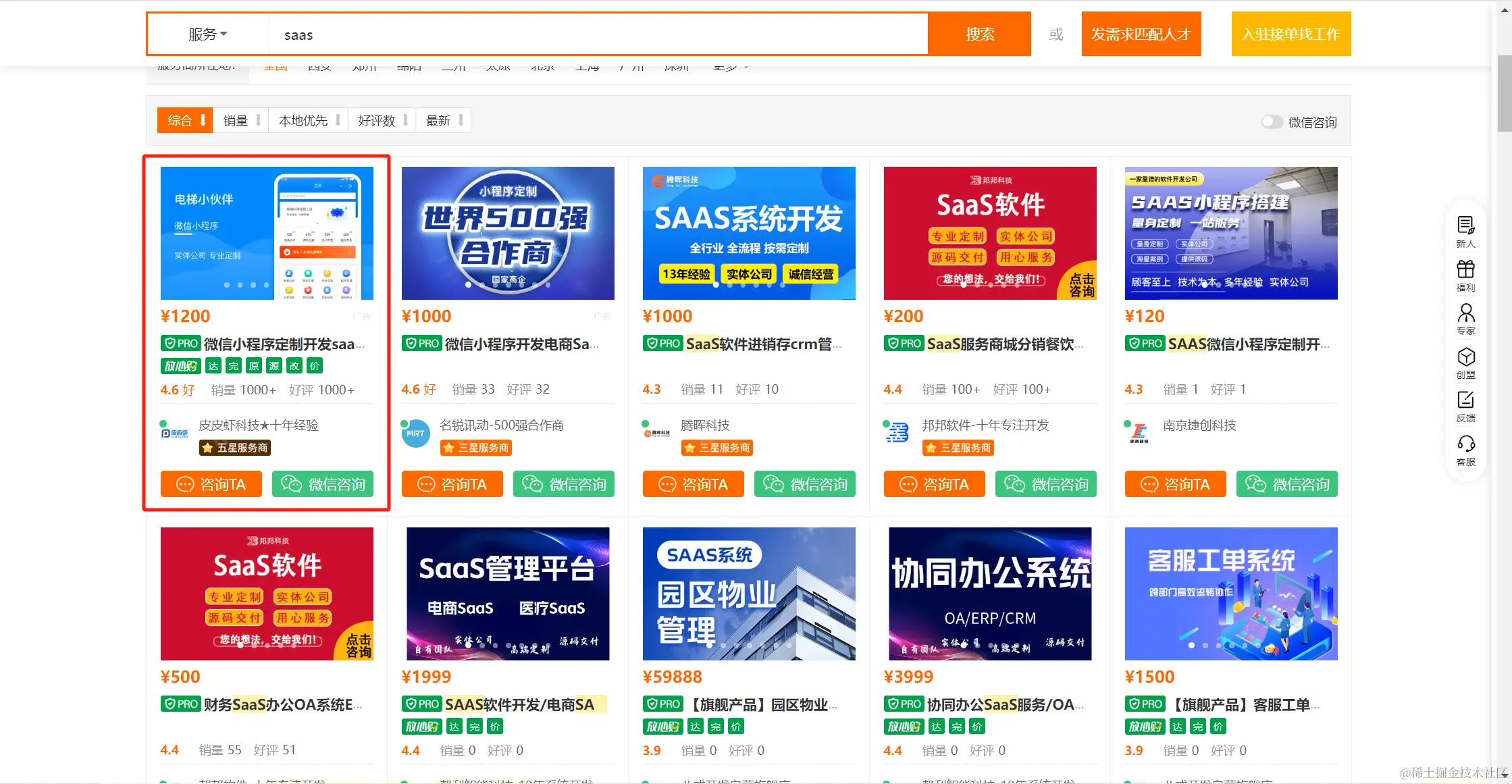The image size is (1512, 784).
Task: Click 名锐讯动 MRT shop avatar
Action: 416,434
